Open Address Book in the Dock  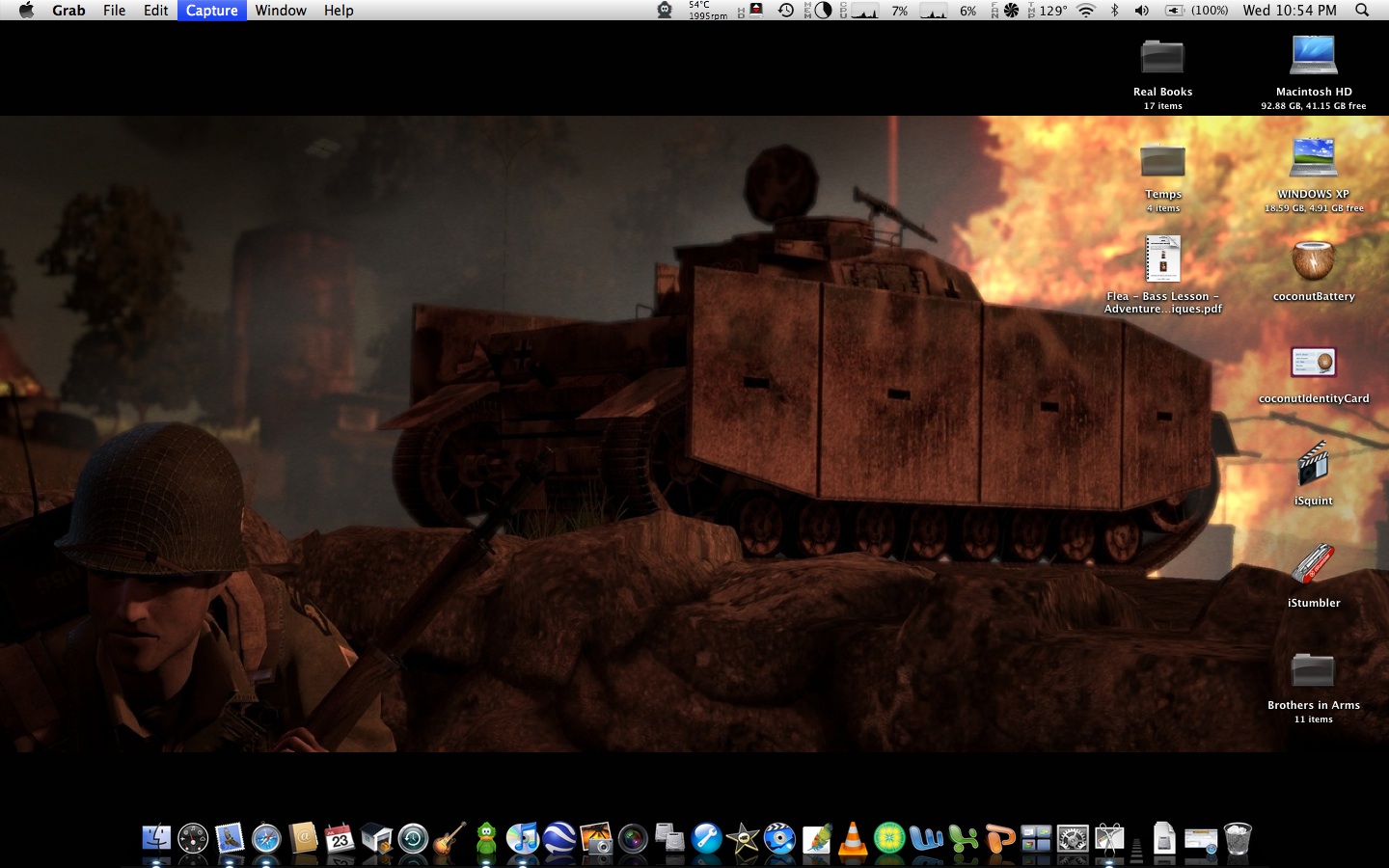tap(303, 839)
